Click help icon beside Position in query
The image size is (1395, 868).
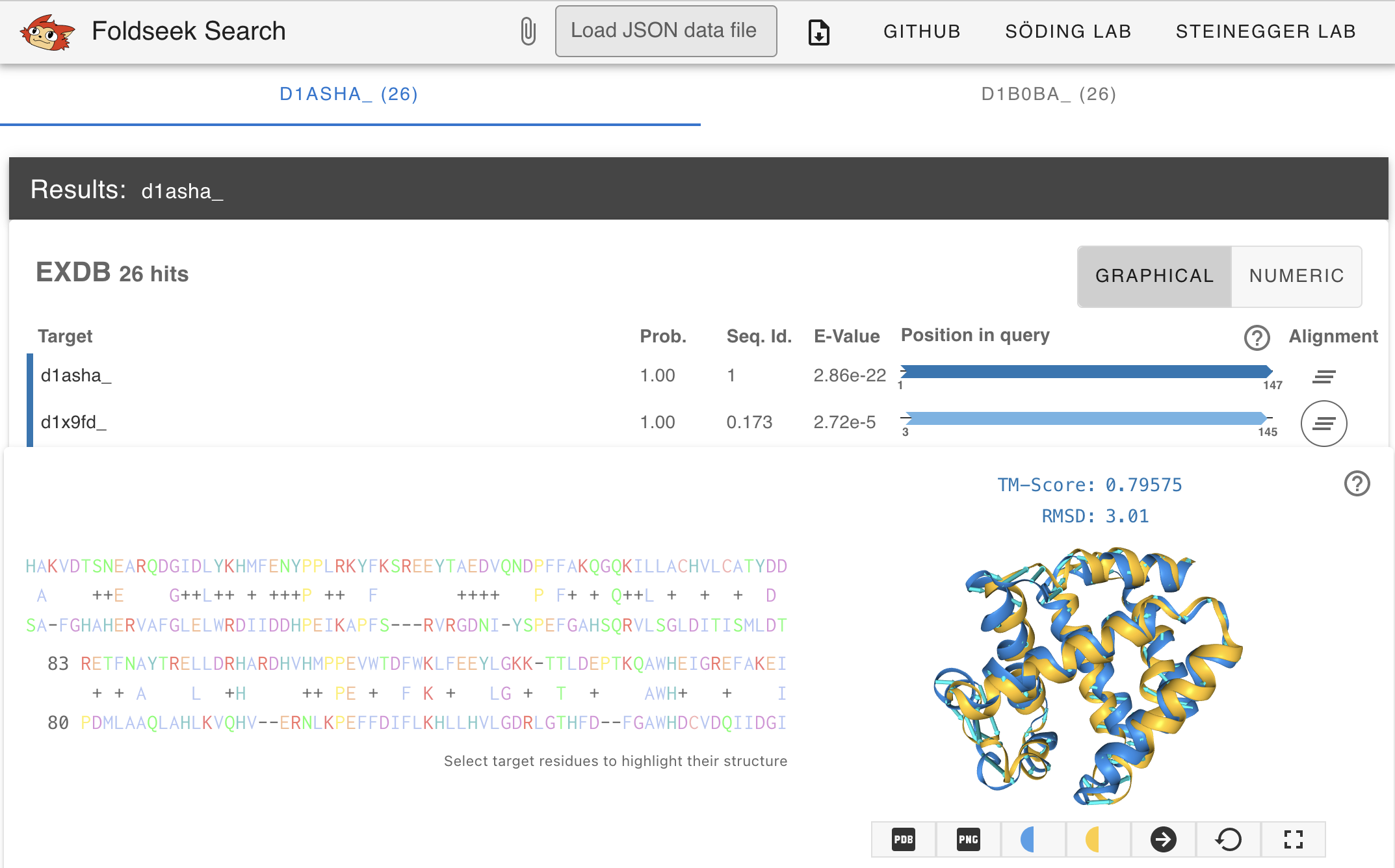[x=1257, y=337]
